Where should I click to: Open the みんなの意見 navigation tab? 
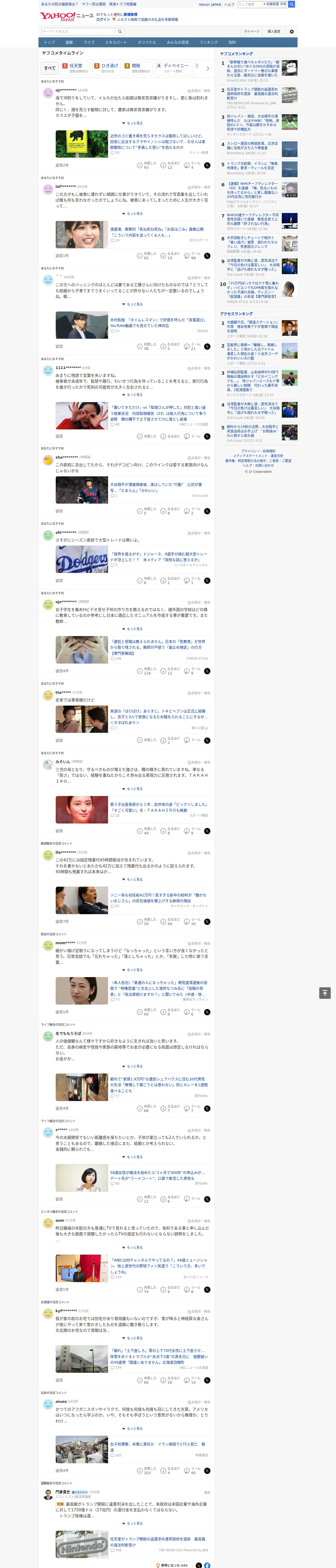tap(177, 42)
